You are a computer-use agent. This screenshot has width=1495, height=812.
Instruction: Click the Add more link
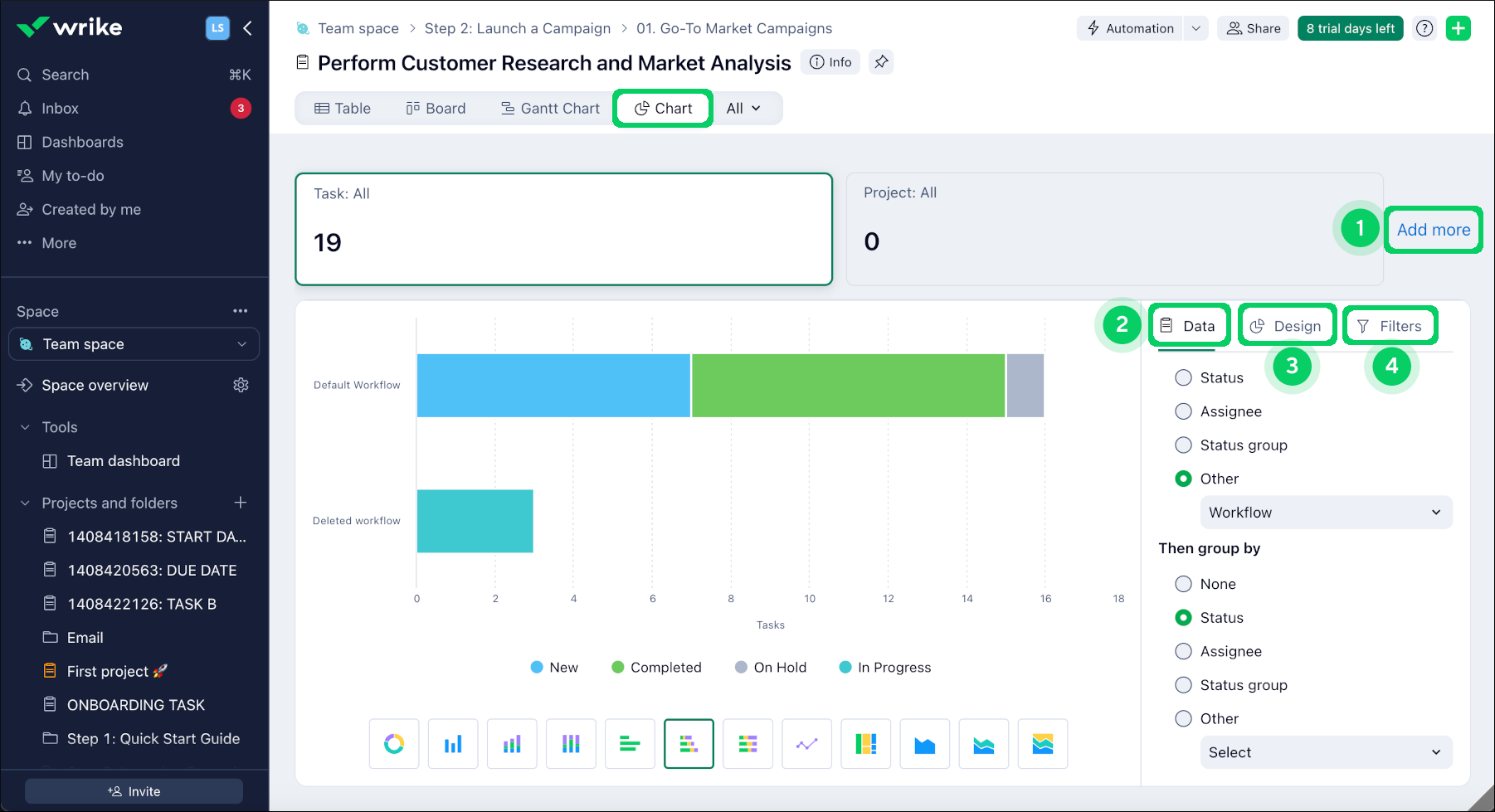coord(1433,230)
